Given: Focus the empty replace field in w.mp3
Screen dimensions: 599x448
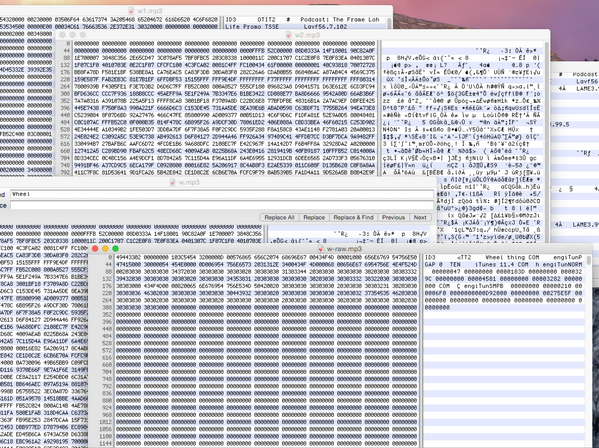Looking at the screenshot, I should [222, 205].
